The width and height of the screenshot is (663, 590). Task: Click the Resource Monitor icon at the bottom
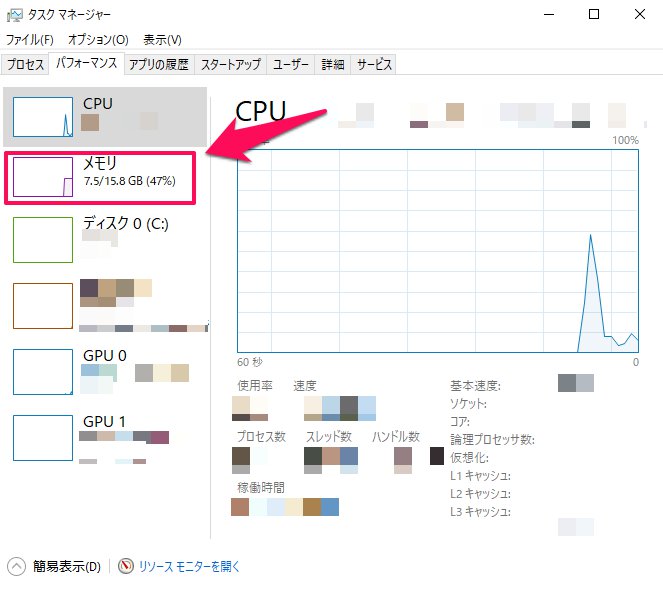pos(126,566)
